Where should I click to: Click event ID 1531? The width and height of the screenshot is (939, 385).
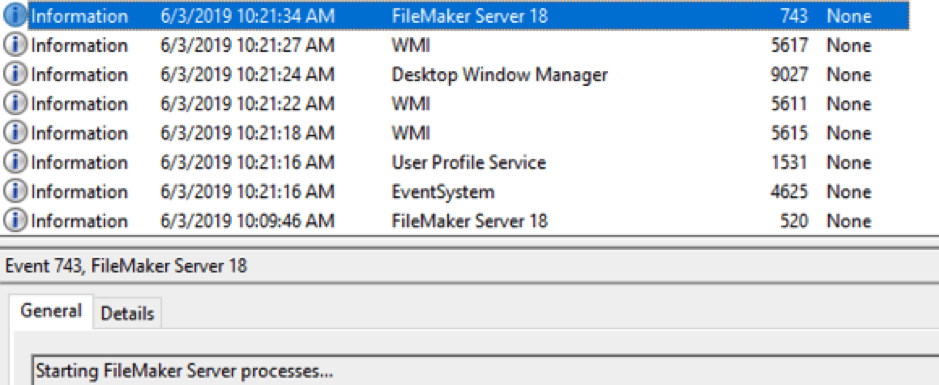pos(790,162)
